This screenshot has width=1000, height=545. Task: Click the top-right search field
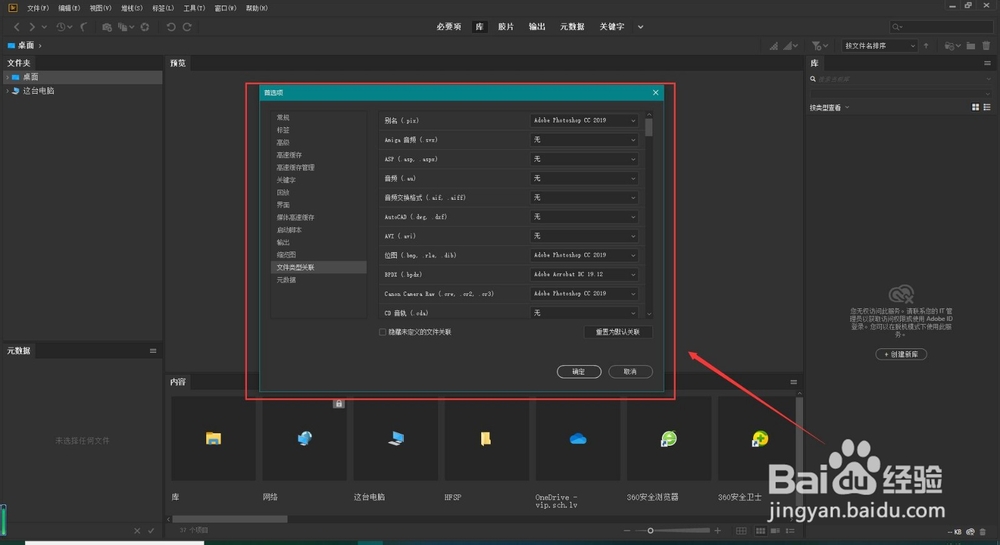coord(941,27)
